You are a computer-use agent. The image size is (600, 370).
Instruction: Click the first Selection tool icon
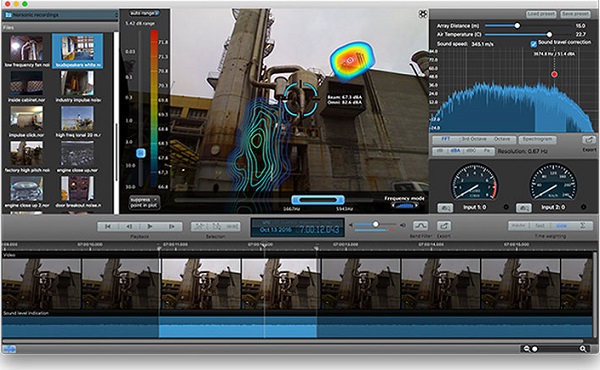tap(199, 227)
